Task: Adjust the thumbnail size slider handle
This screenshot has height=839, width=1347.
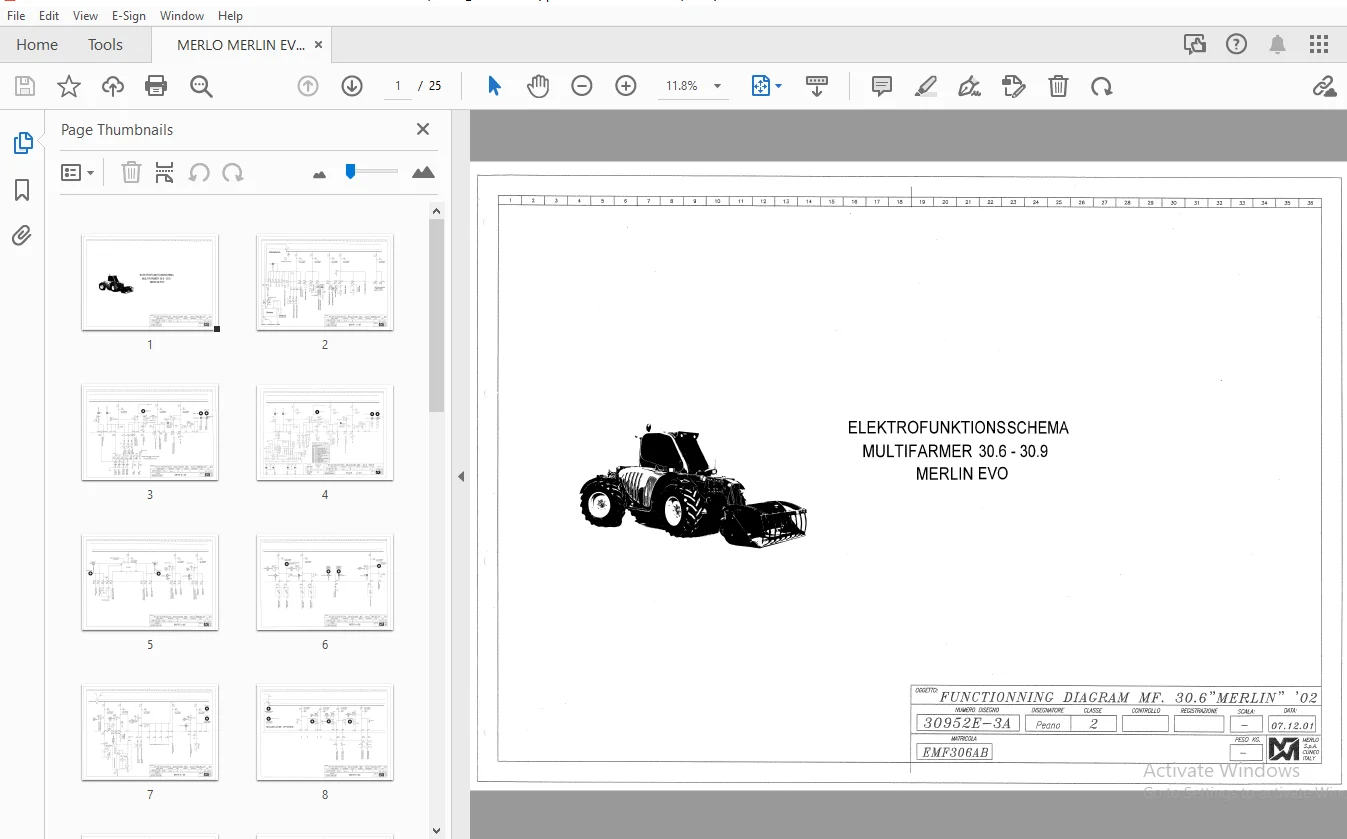Action: tap(350, 171)
